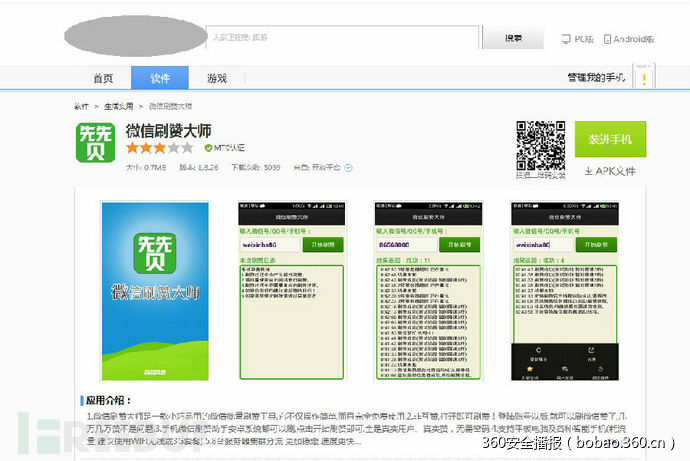Click the green 装进手机 install button
The width and height of the screenshot is (690, 461).
pos(610,140)
